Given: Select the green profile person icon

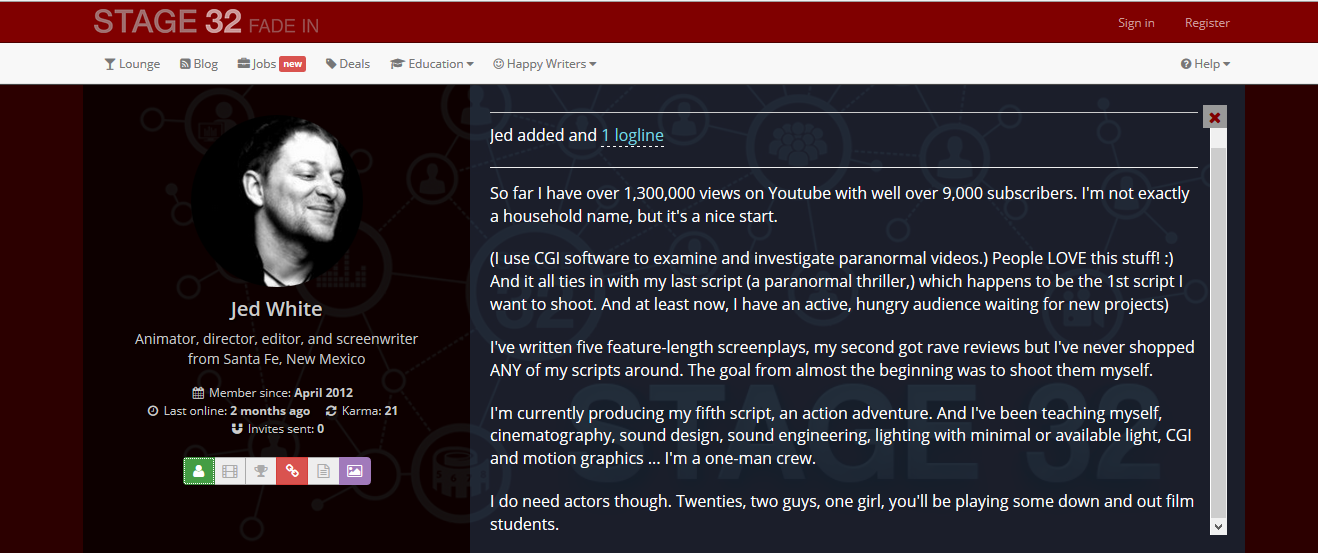Looking at the screenshot, I should [199, 471].
